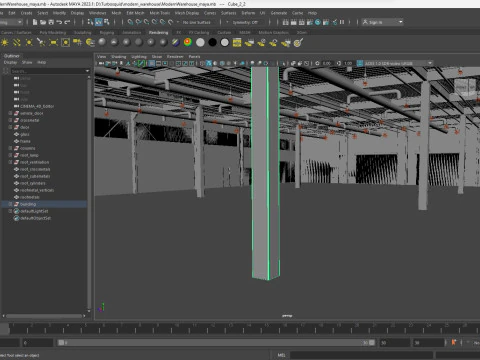
Task: Toggle snap to grids magnet icon
Action: pos(130,22)
